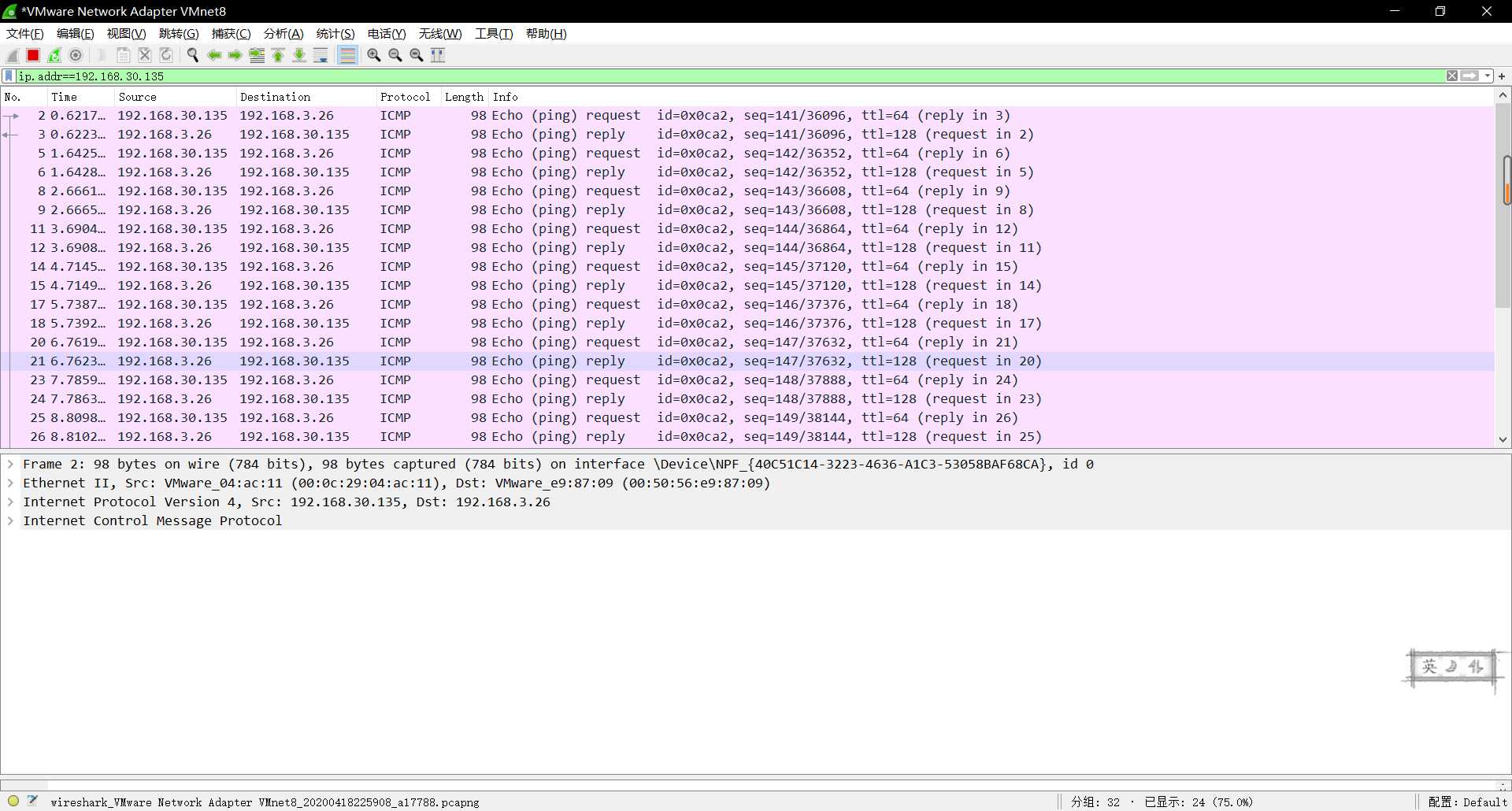Sort packets by the Time column
The height and width of the screenshot is (811, 1512).
point(80,97)
